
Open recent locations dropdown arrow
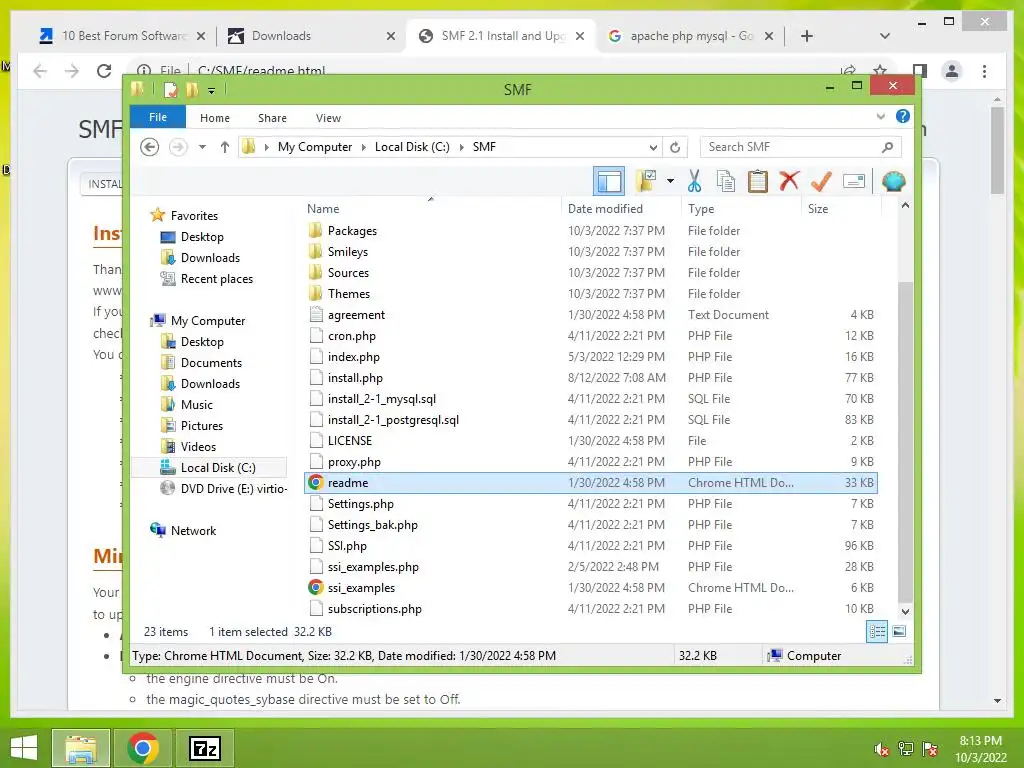[x=202, y=147]
